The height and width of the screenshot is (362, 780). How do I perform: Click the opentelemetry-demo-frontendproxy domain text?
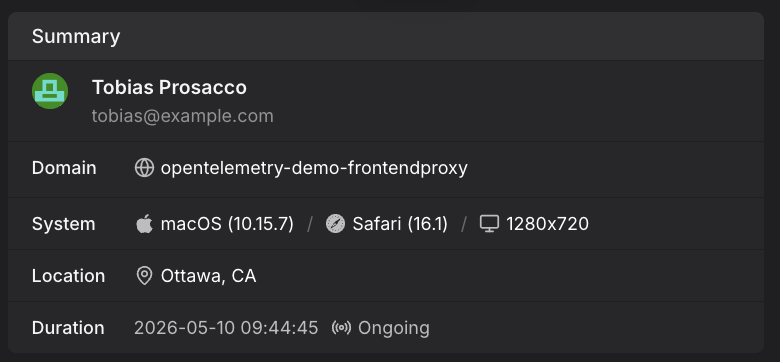tap(314, 168)
